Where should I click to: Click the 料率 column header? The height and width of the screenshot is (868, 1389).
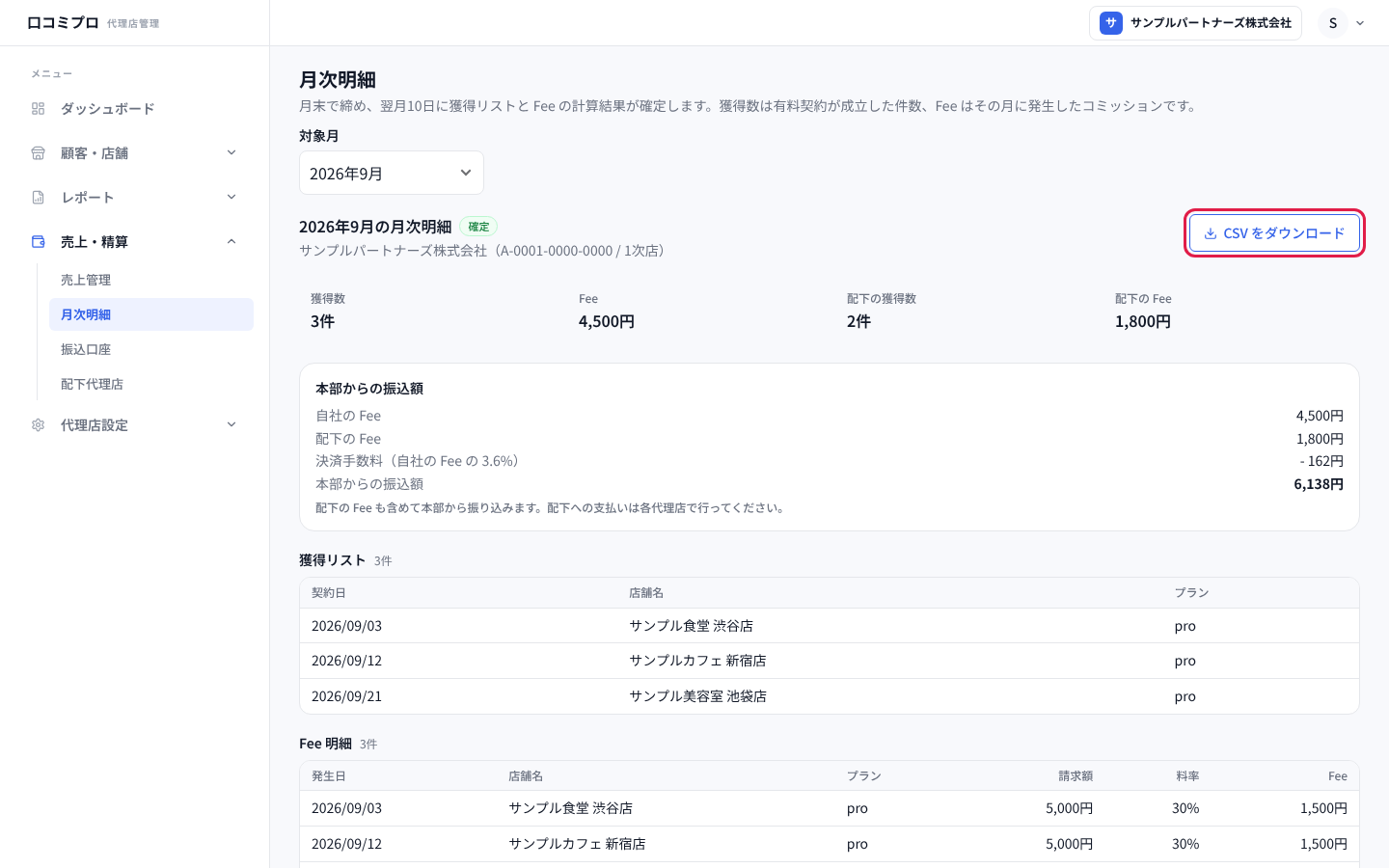pos(1187,776)
